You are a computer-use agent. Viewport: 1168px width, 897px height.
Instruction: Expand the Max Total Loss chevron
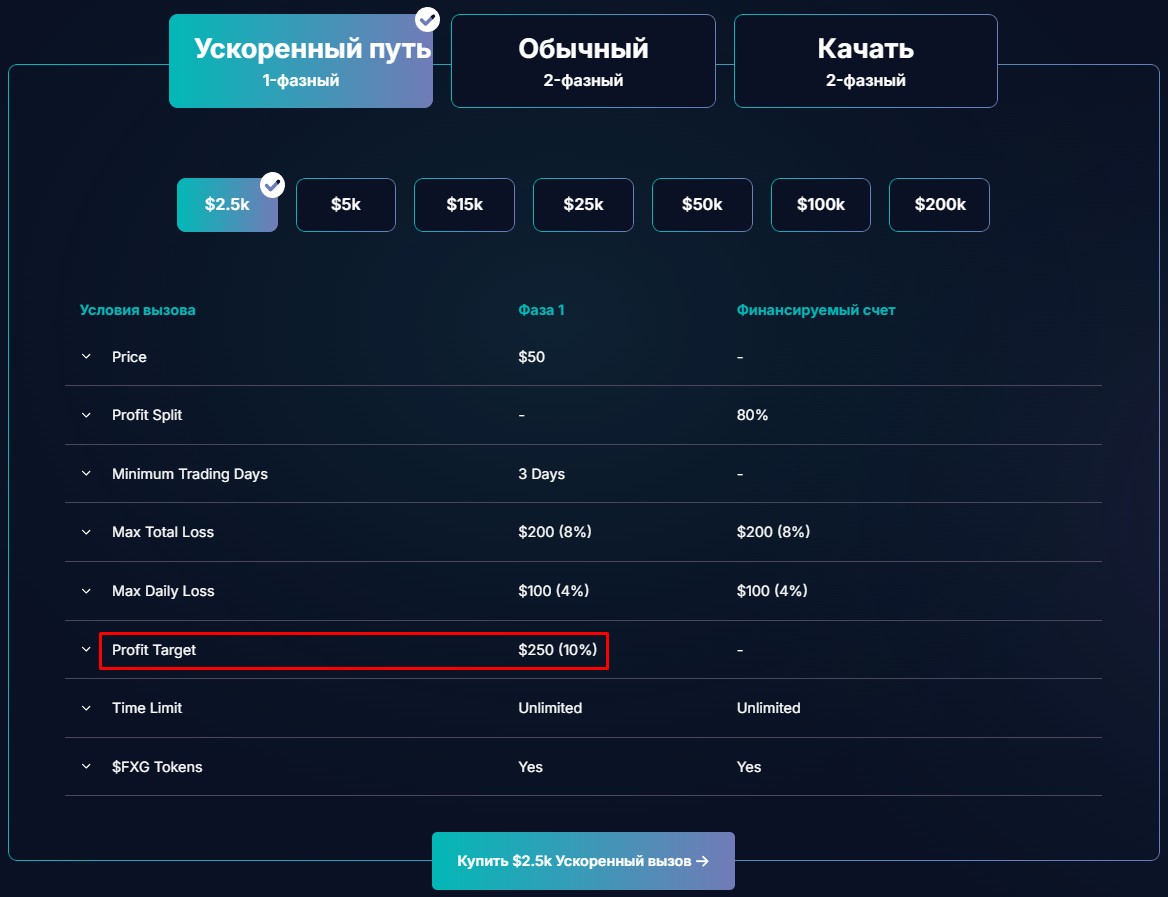click(86, 532)
